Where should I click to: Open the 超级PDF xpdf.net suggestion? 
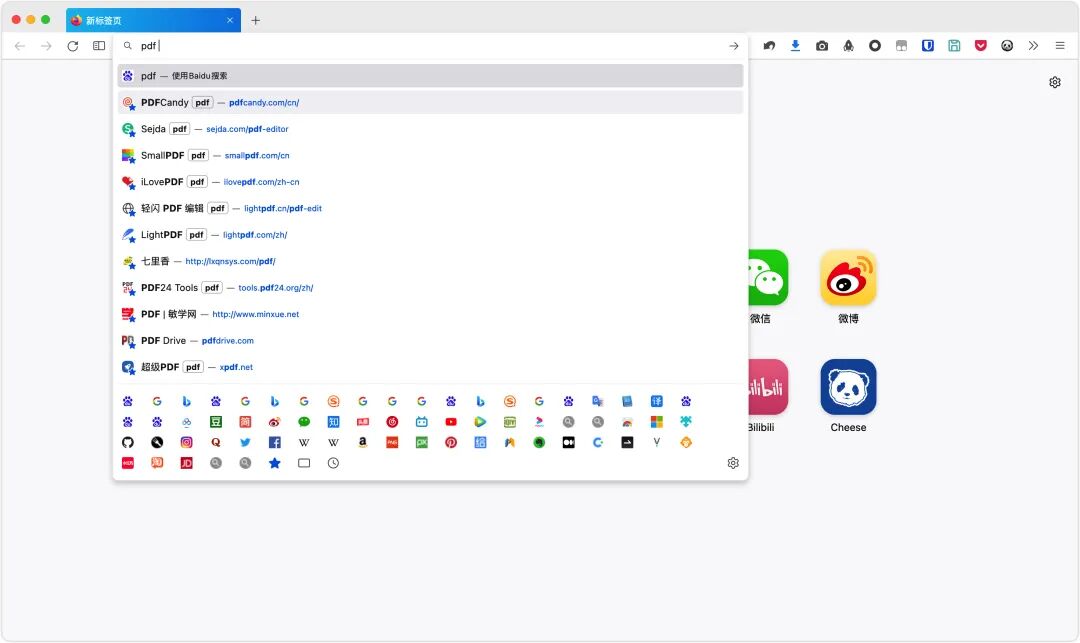point(430,368)
